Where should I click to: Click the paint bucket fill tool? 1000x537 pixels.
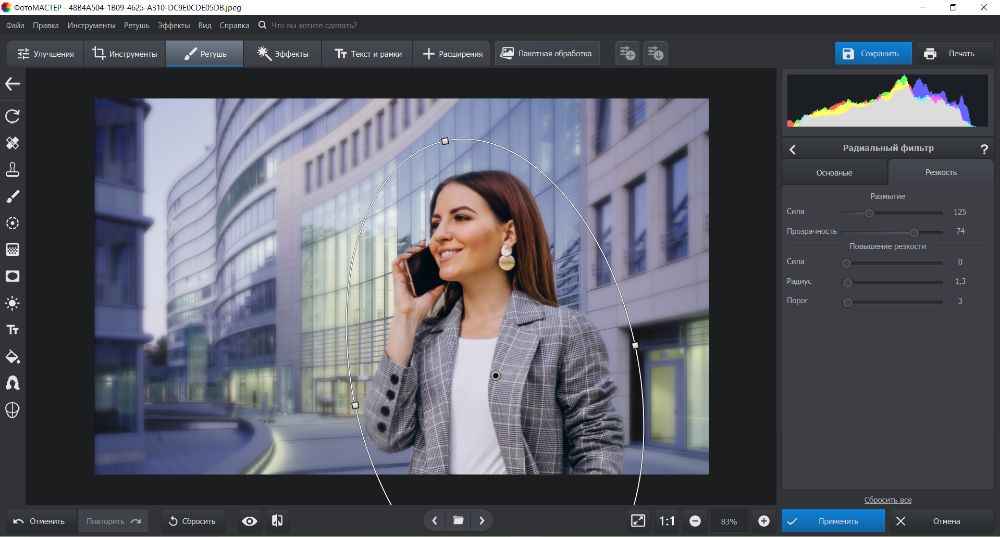coord(13,356)
